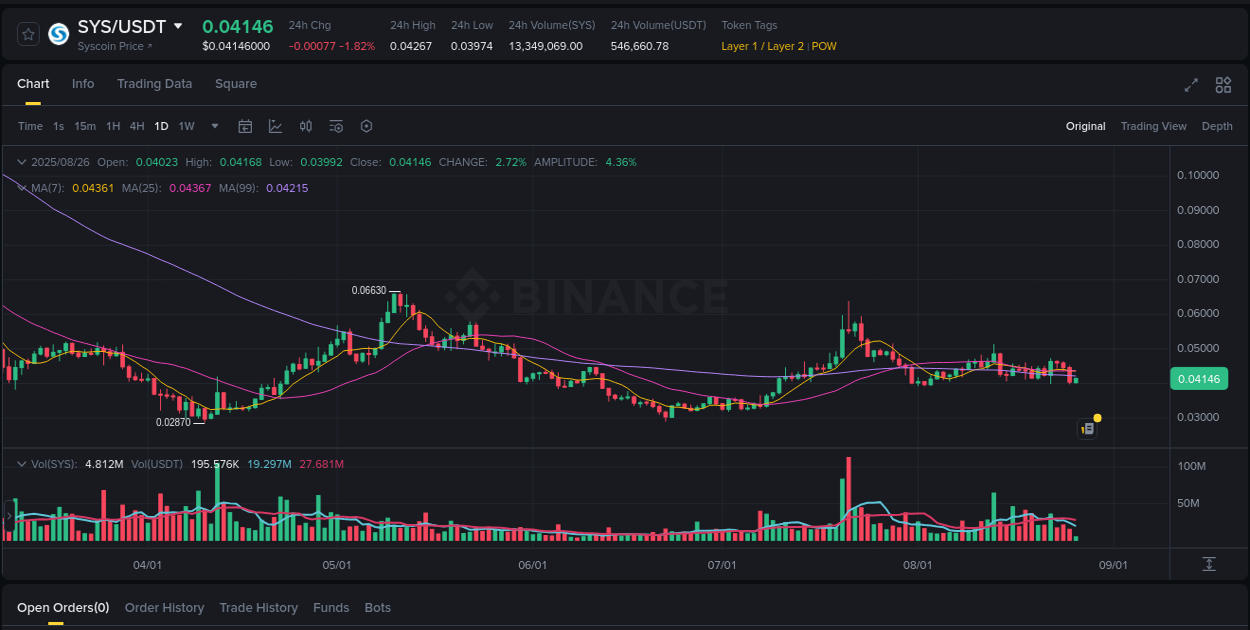This screenshot has width=1250, height=630.
Task: Expand chart to fullscreen with diagonal arrows icon
Action: 1190,86
